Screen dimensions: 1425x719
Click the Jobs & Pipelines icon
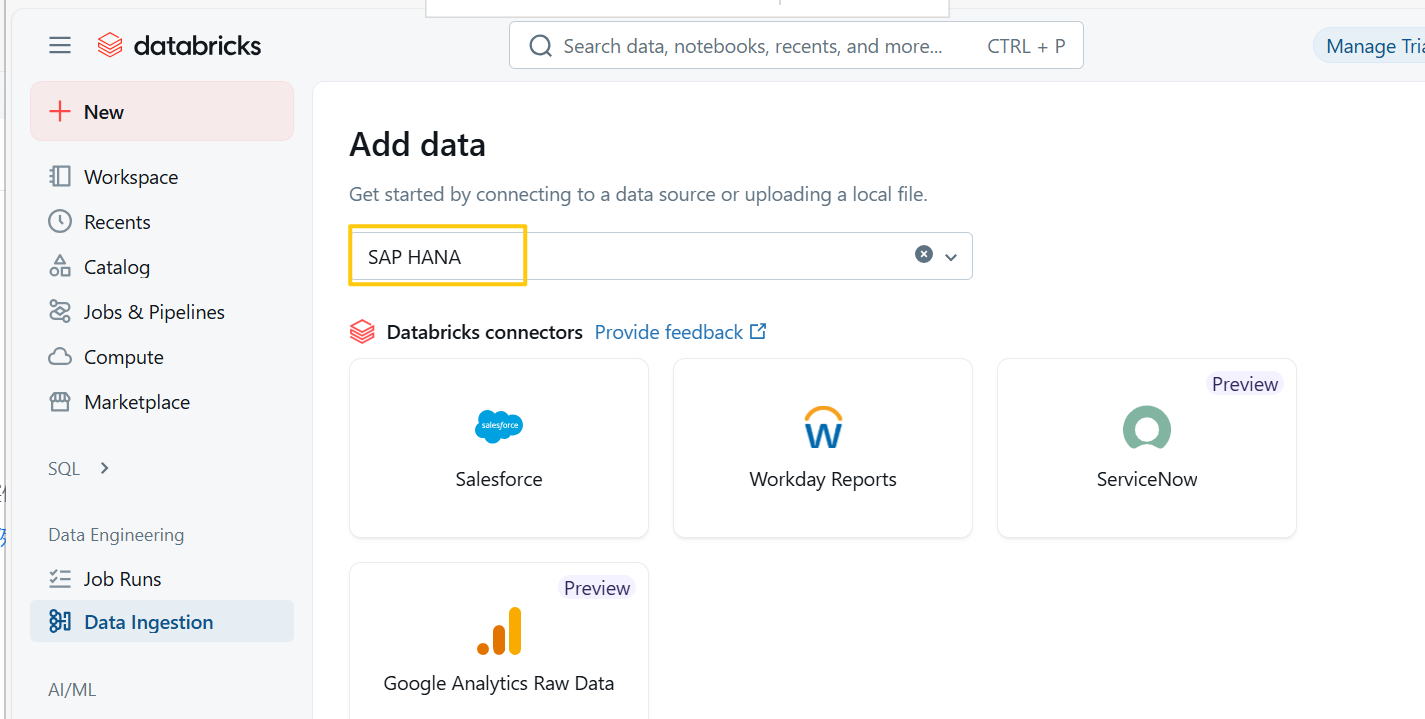tap(60, 311)
